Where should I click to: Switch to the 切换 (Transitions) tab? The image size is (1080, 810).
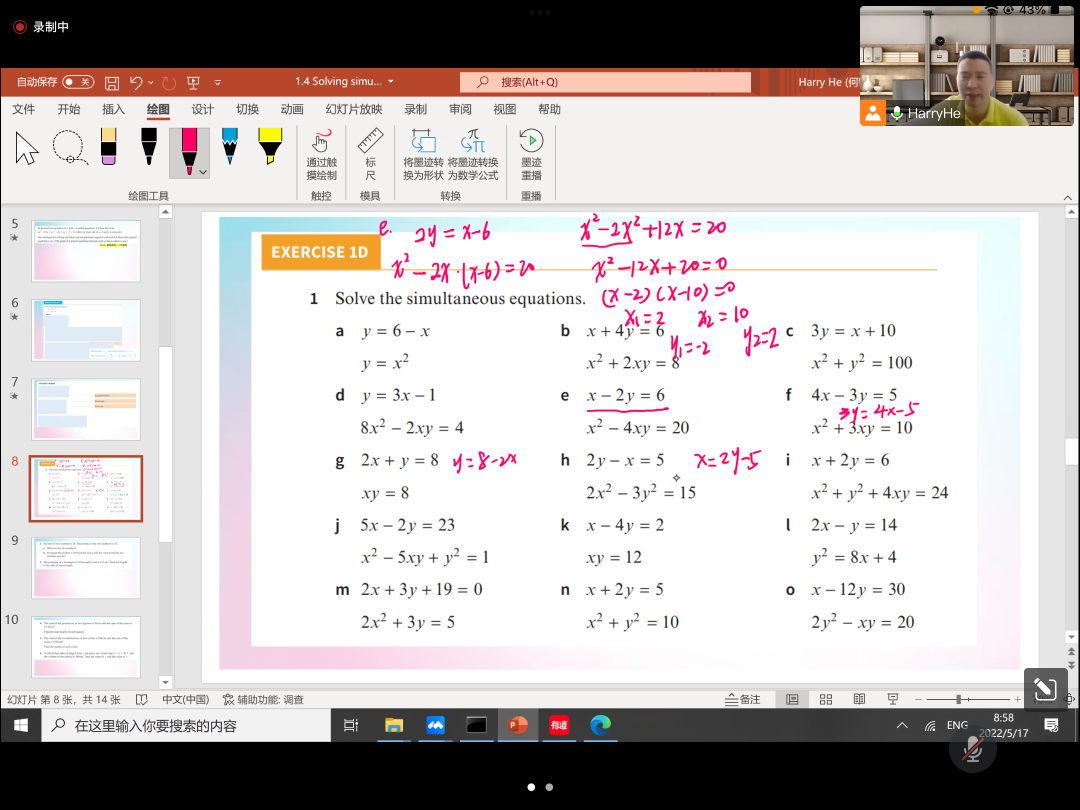(247, 110)
